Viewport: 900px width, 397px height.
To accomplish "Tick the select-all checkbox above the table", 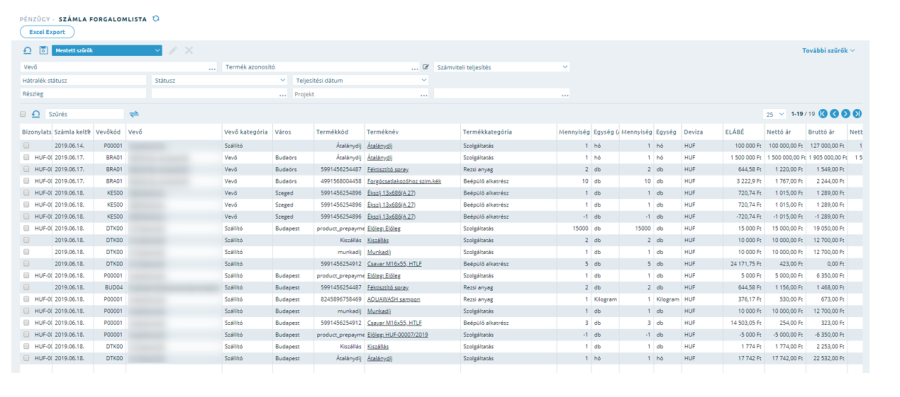I will [24, 114].
